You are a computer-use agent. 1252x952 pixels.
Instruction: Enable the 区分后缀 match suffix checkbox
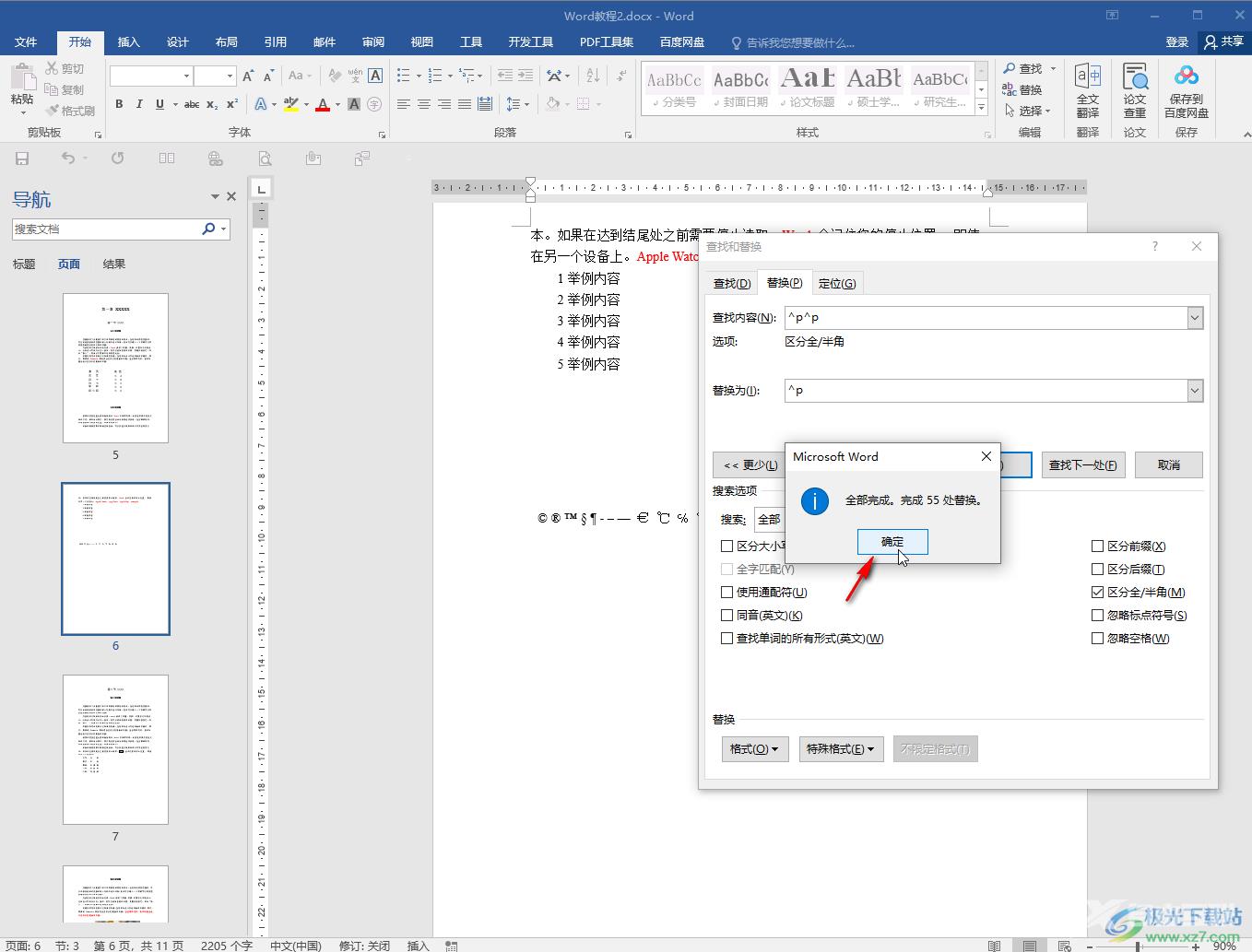click(x=1097, y=569)
